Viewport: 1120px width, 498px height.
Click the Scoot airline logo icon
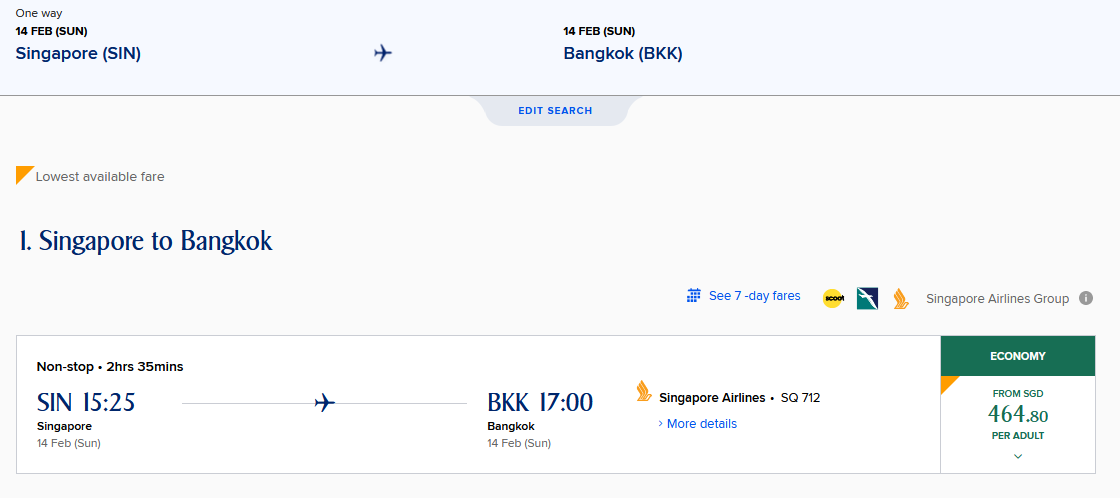tap(833, 298)
